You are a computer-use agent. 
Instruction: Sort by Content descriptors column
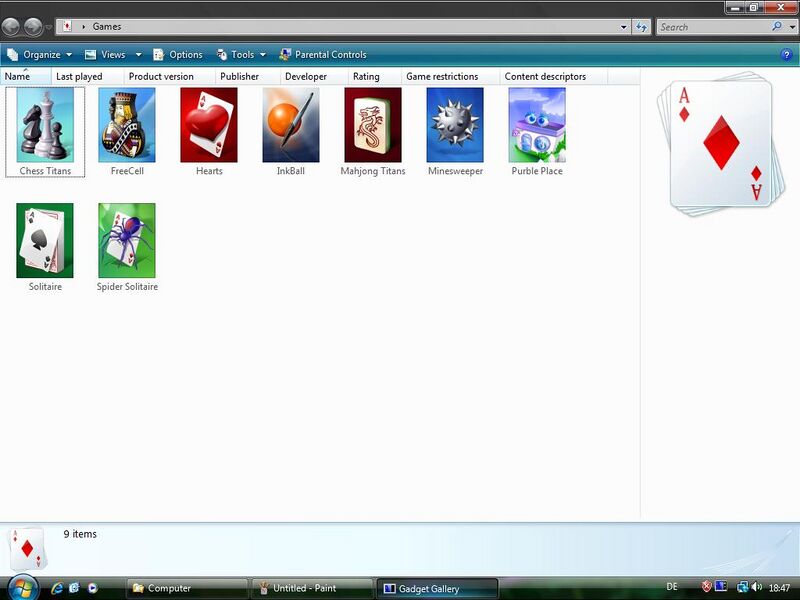click(x=554, y=77)
